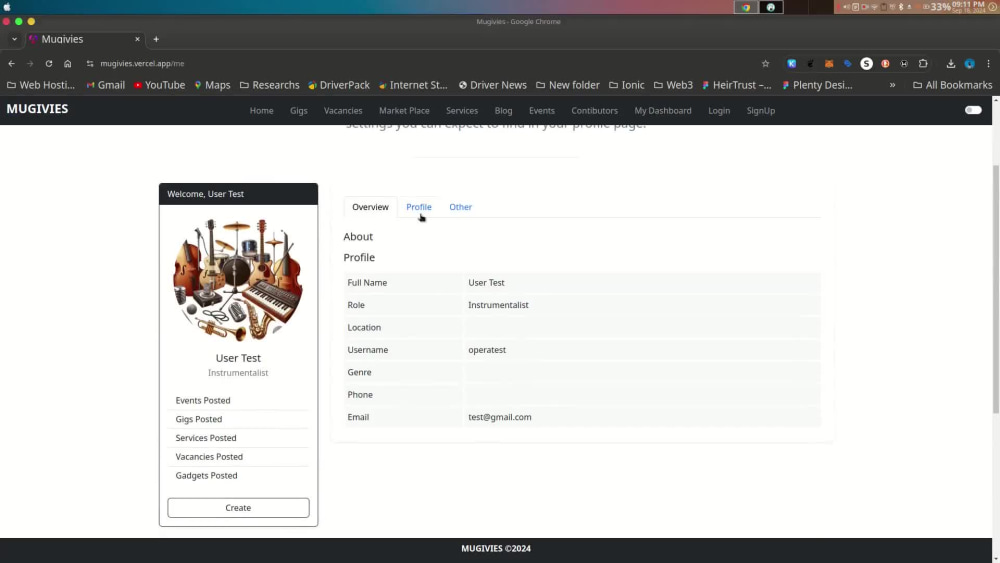This screenshot has width=1000, height=563.
Task: Open Vacancies in the navbar
Action: tap(343, 111)
